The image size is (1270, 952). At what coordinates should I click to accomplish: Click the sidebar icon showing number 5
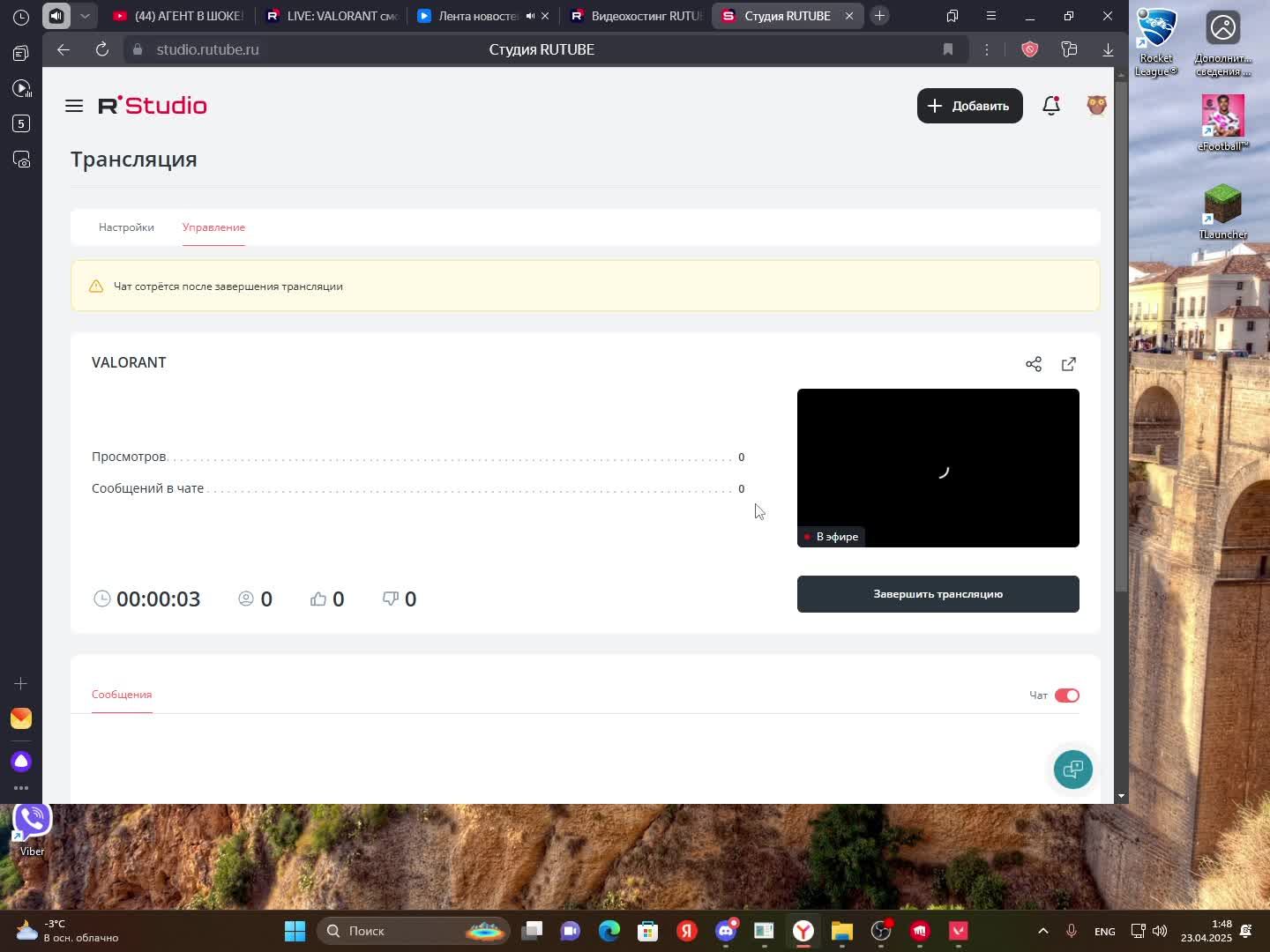pyautogui.click(x=21, y=123)
